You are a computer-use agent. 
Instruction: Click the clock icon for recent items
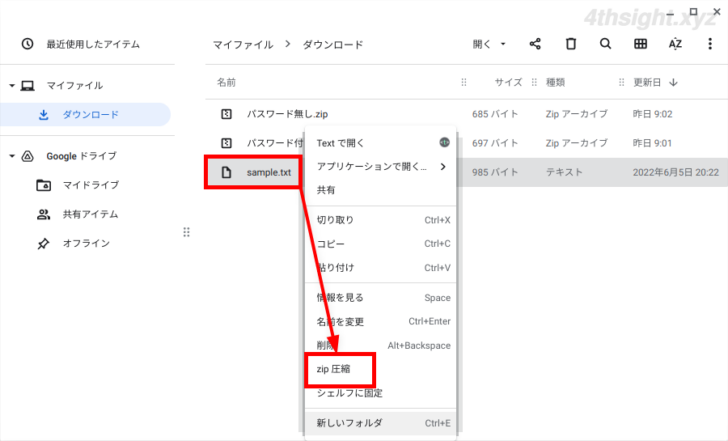(x=27, y=44)
